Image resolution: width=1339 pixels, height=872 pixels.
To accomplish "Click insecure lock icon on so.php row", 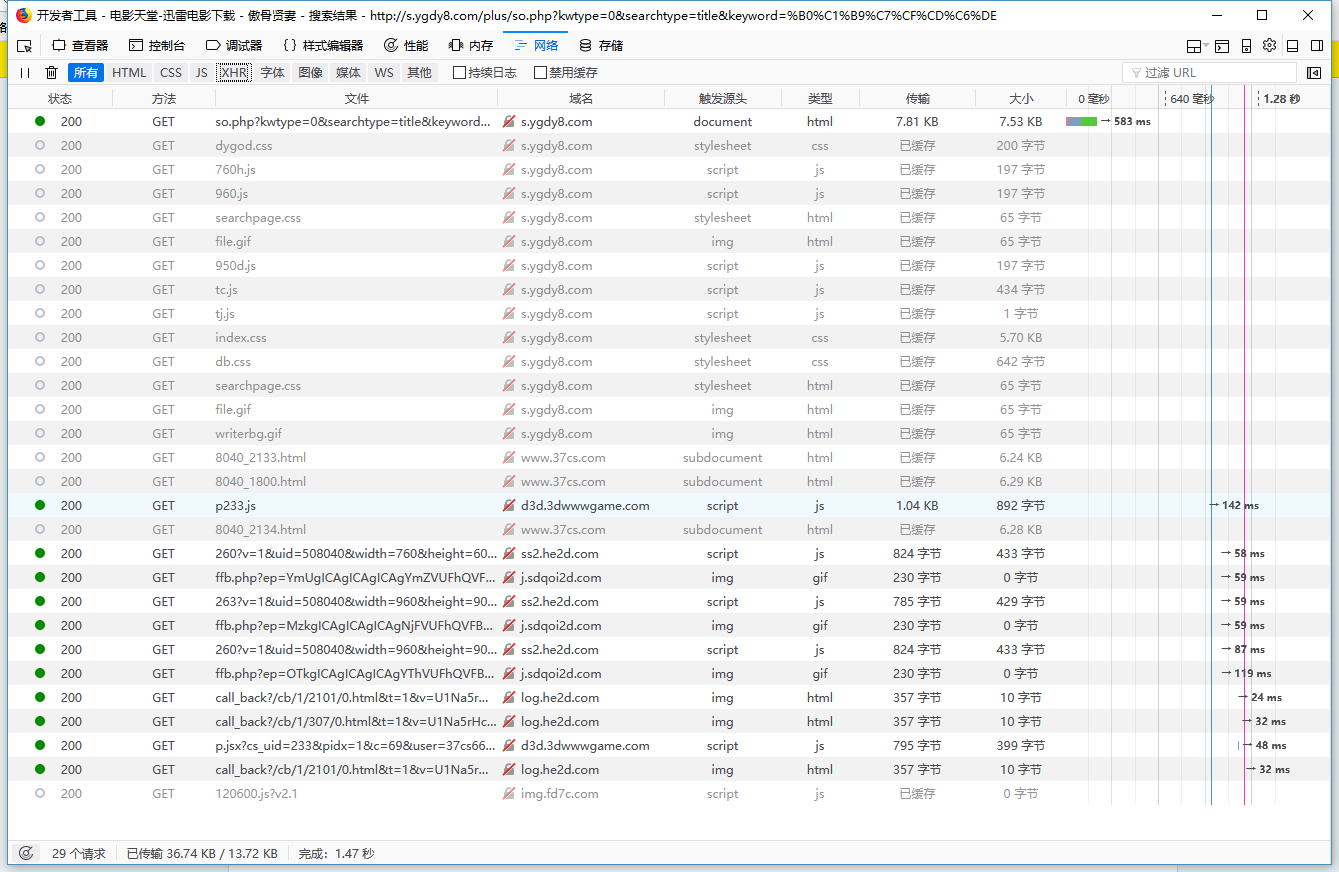I will coord(509,122).
